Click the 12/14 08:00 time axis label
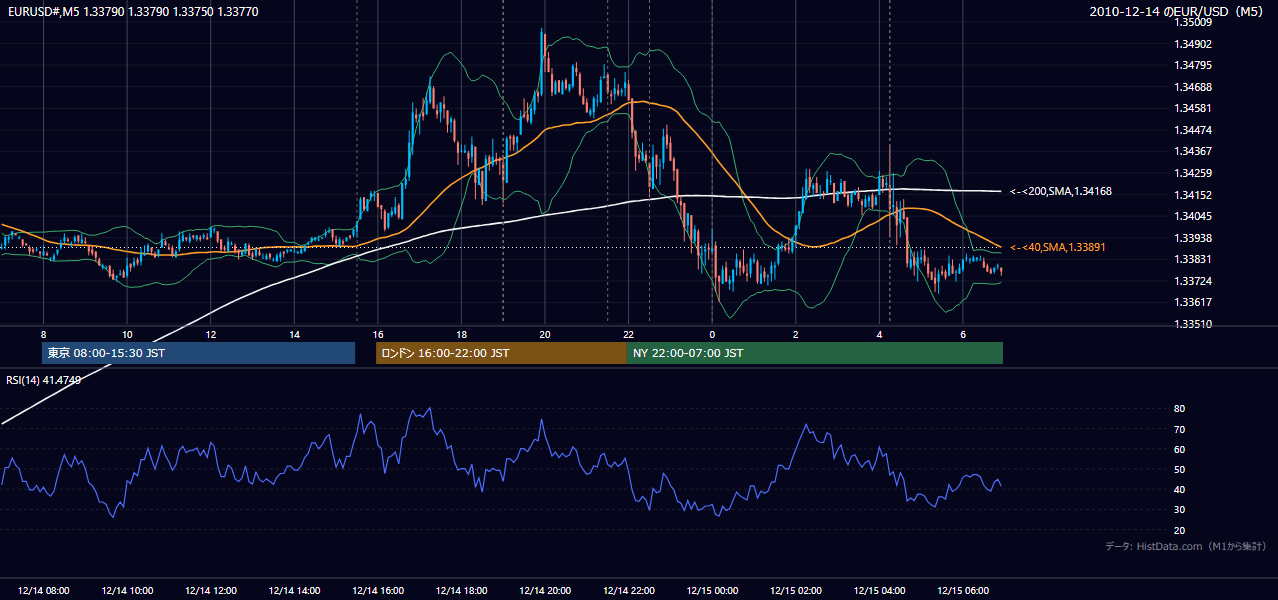 43,591
